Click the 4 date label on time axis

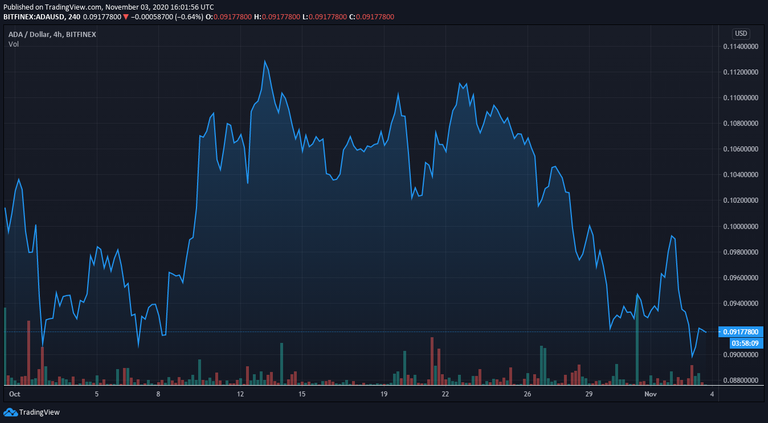pos(712,394)
